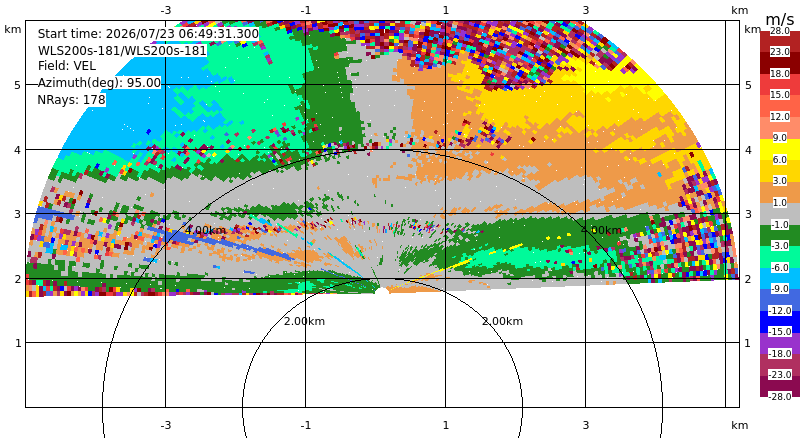Select the NRays: 178 text
The image size is (800, 438).
pos(71,100)
